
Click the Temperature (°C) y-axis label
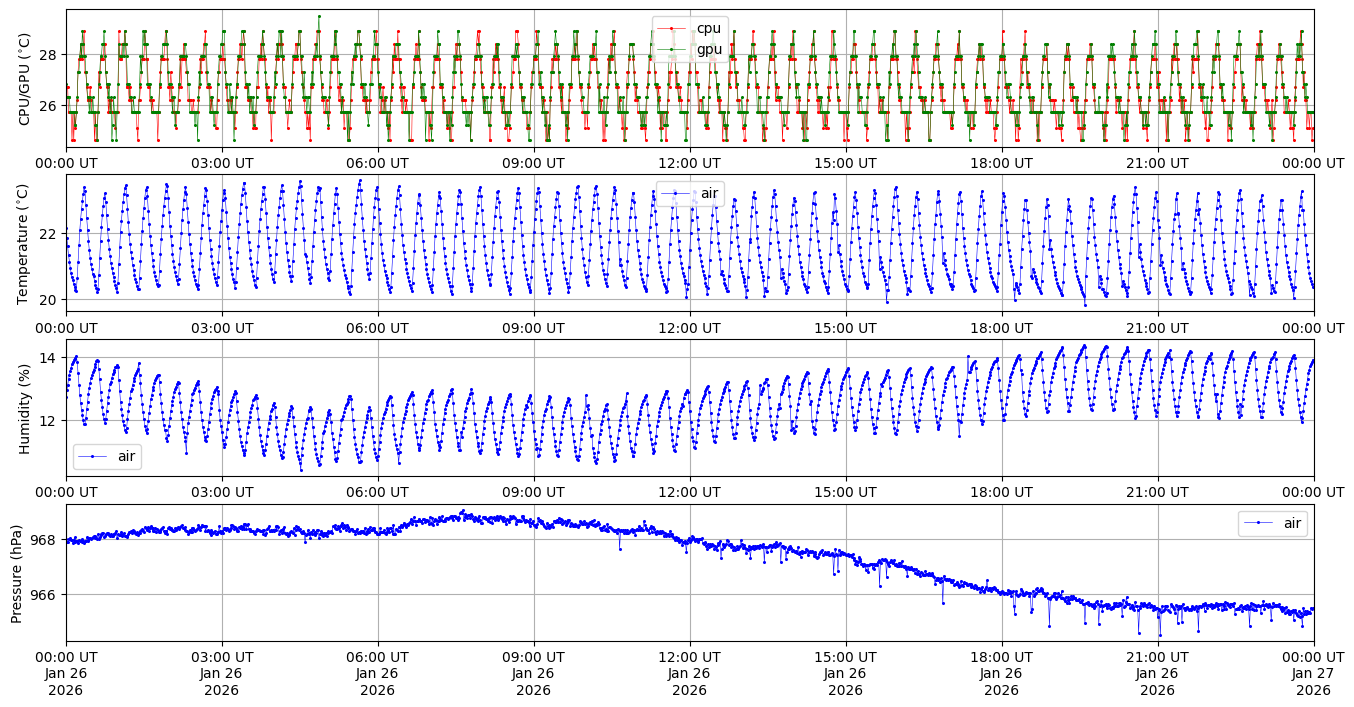(25, 243)
